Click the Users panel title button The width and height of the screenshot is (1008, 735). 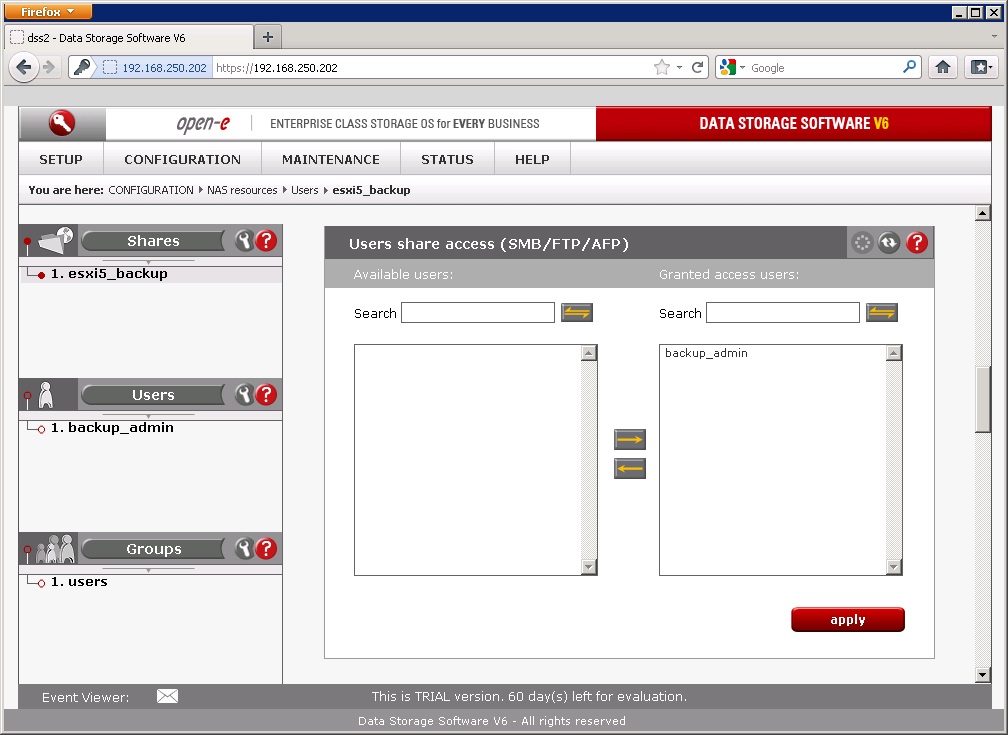pyautogui.click(x=153, y=394)
